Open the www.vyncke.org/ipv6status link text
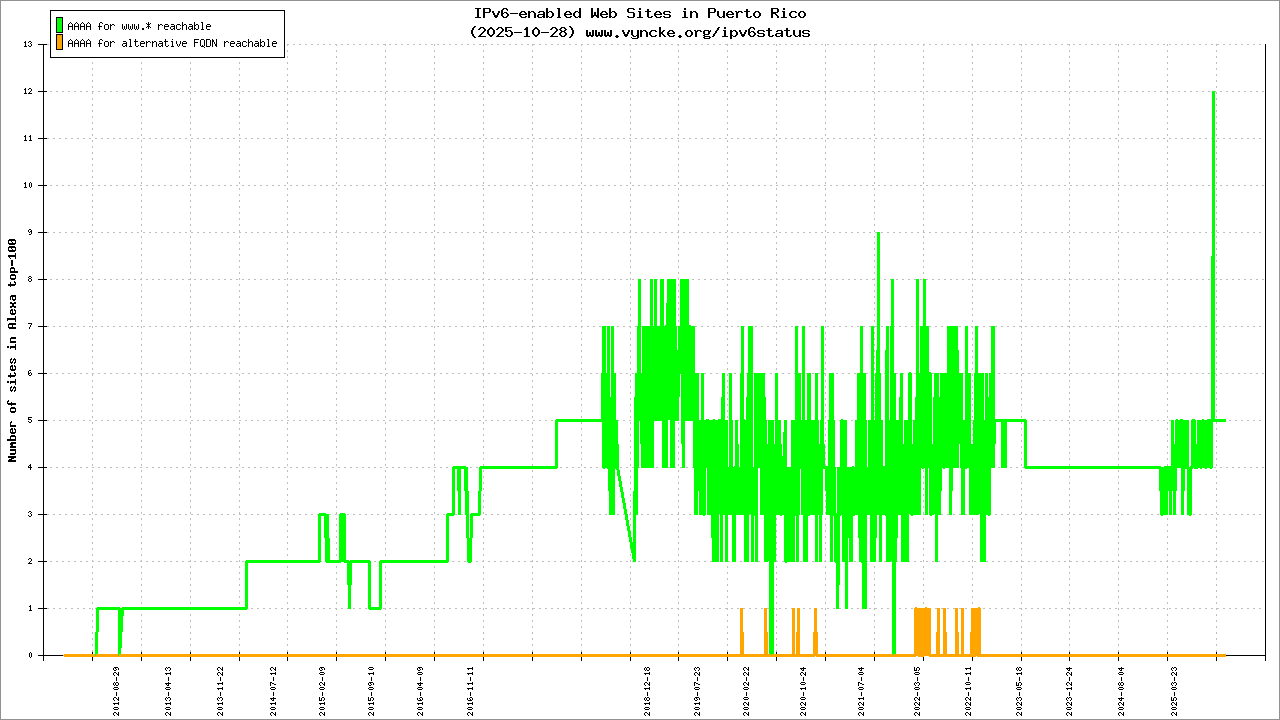1280x720 pixels. point(697,32)
